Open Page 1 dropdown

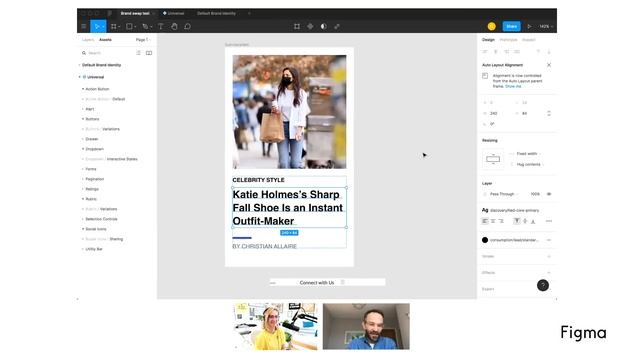pos(143,40)
